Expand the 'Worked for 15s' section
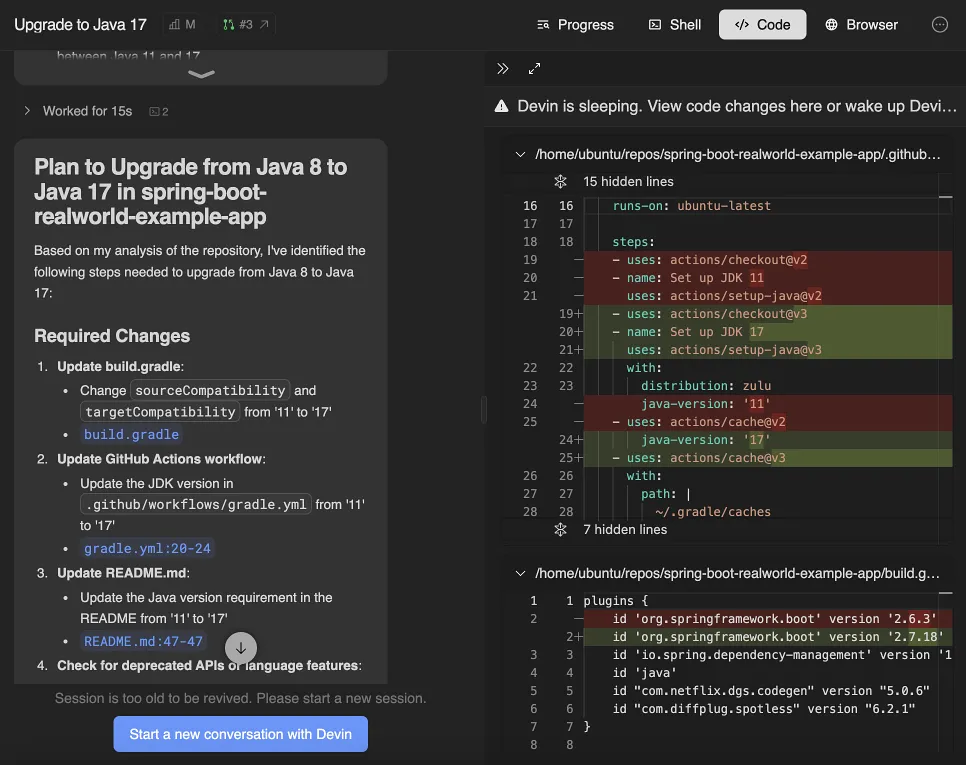This screenshot has height=765, width=966. pos(78,111)
